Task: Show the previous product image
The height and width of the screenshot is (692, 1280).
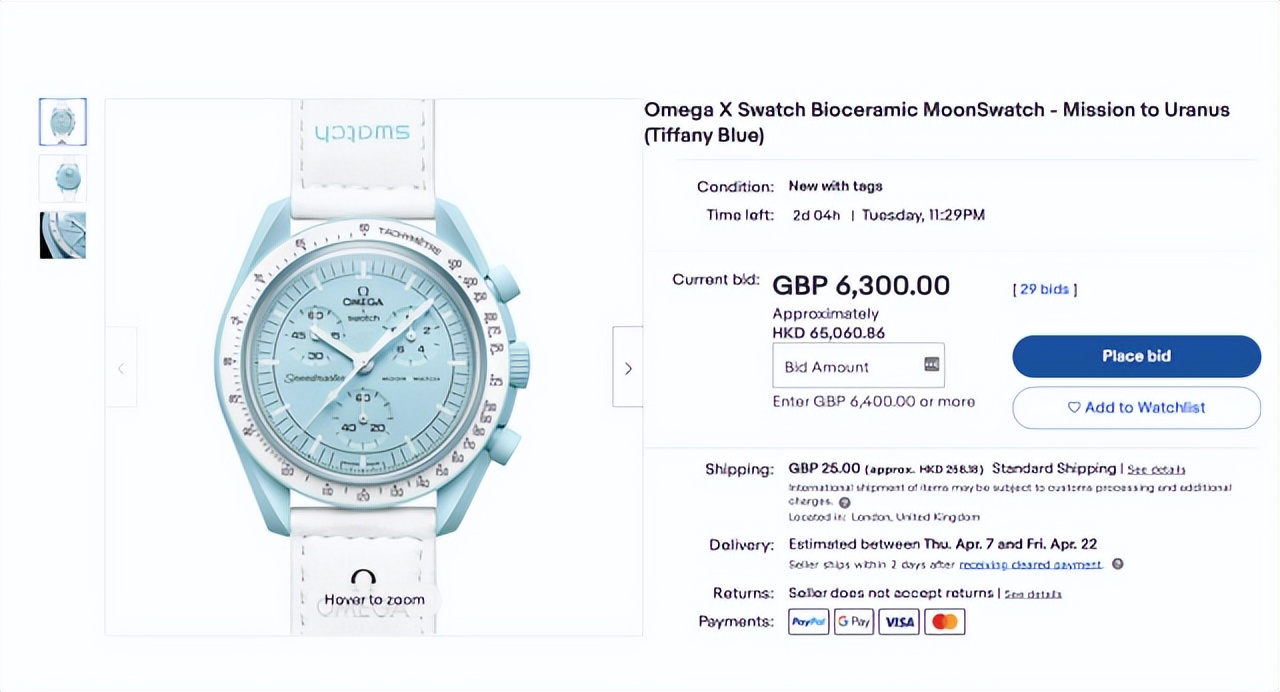Action: 121,368
